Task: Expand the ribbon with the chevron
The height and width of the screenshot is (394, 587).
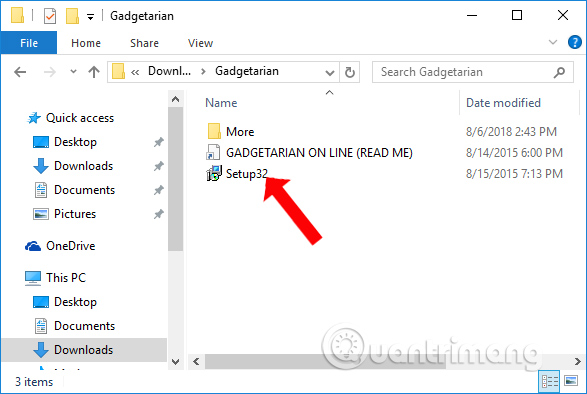Action: (x=553, y=42)
